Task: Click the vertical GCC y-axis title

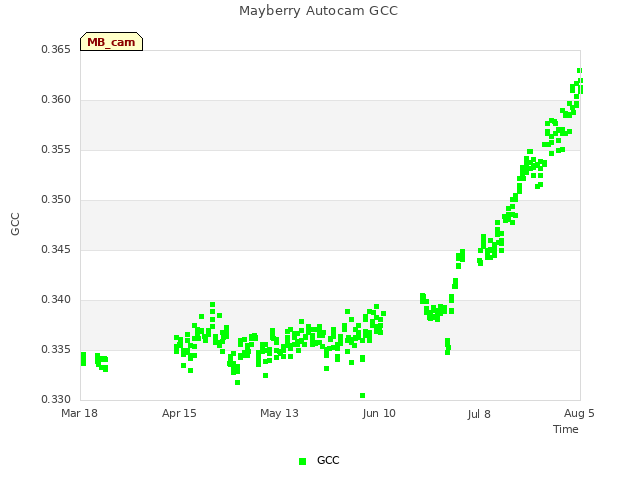Action: [15, 224]
